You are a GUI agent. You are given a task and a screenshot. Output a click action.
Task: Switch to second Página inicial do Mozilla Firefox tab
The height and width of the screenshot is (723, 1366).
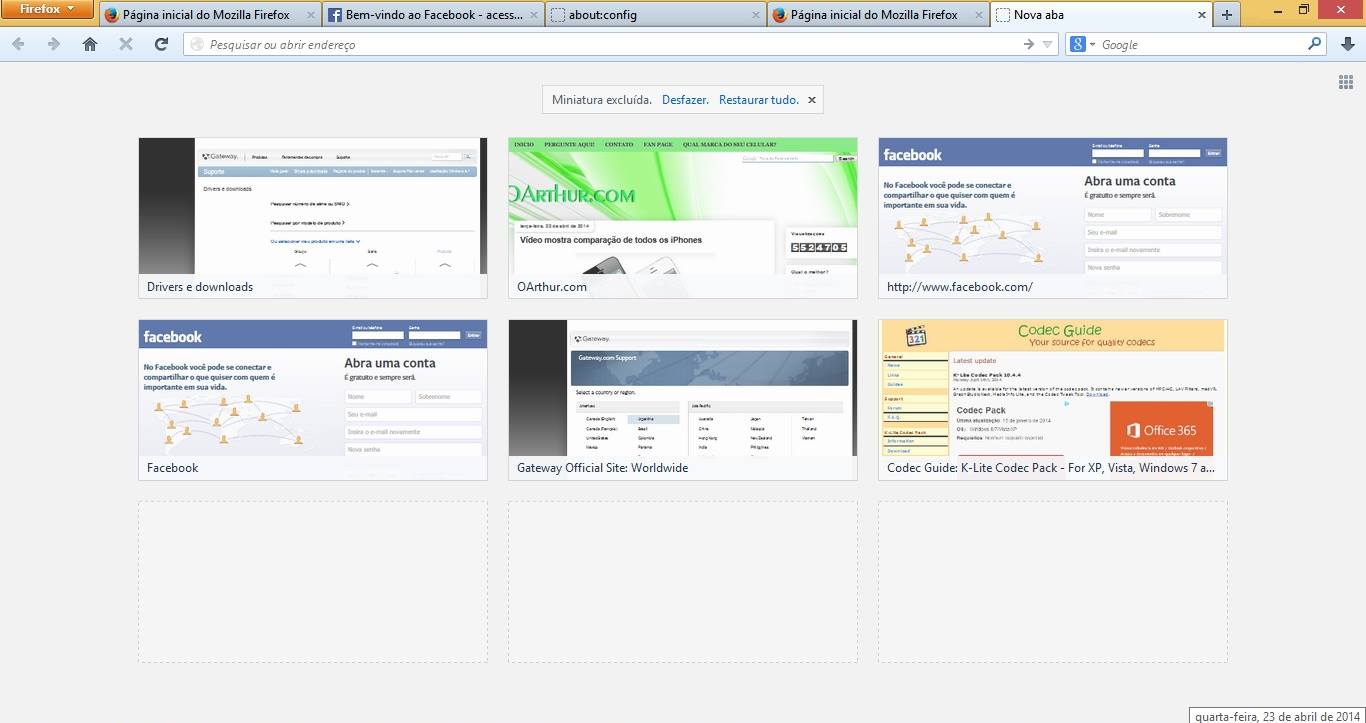(878, 15)
